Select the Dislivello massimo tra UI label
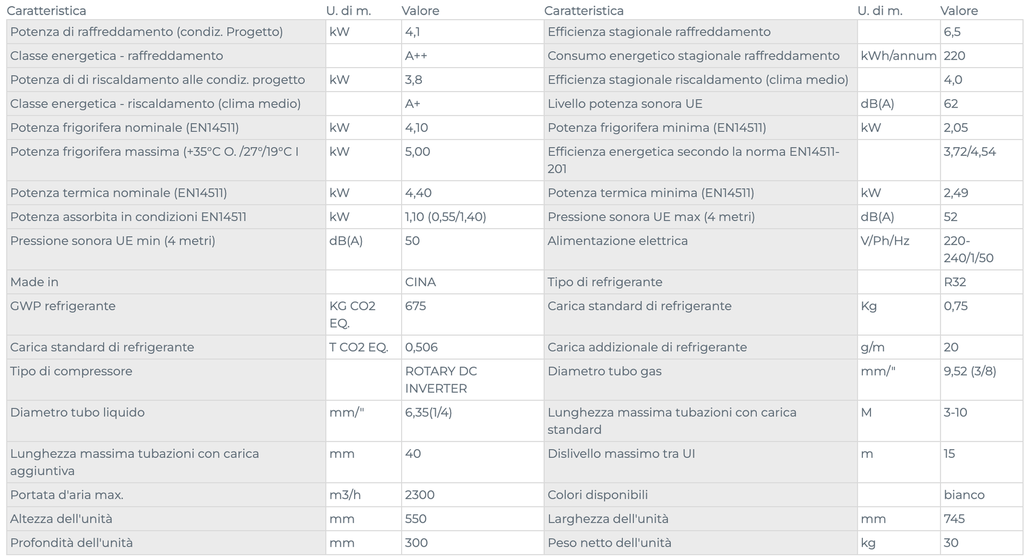 621,453
